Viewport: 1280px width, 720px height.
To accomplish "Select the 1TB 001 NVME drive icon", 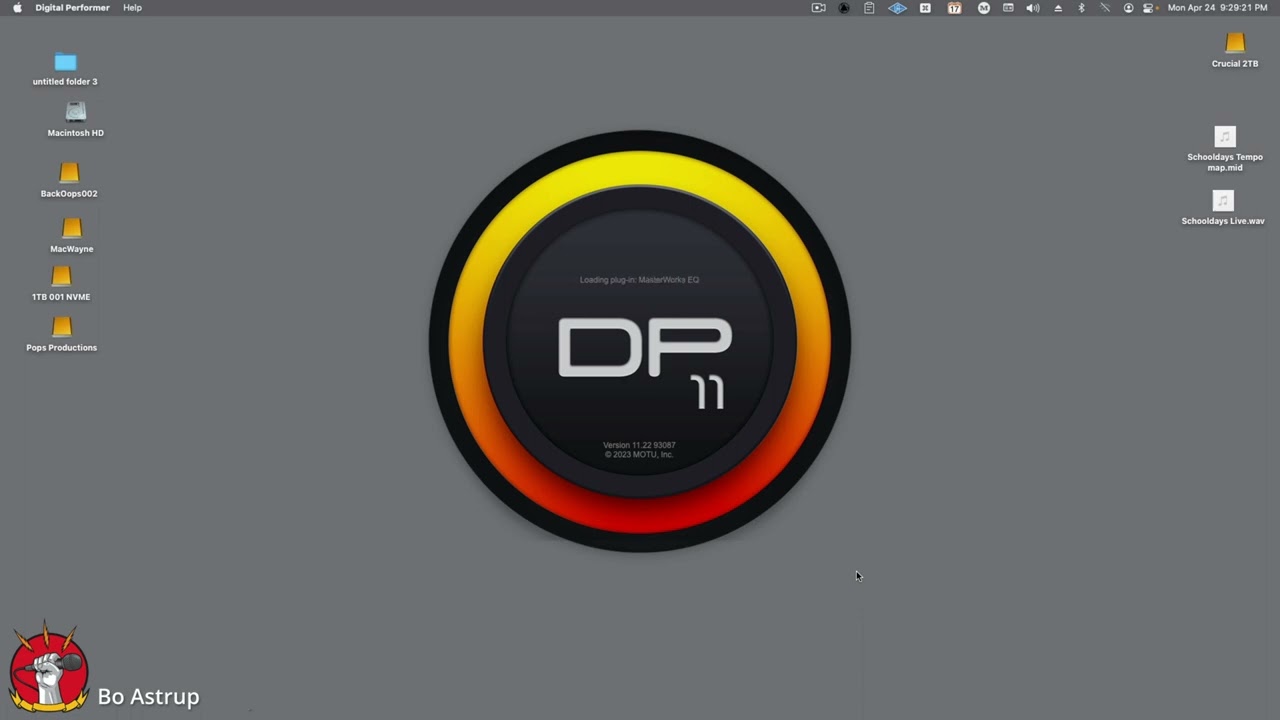I will 61,276.
